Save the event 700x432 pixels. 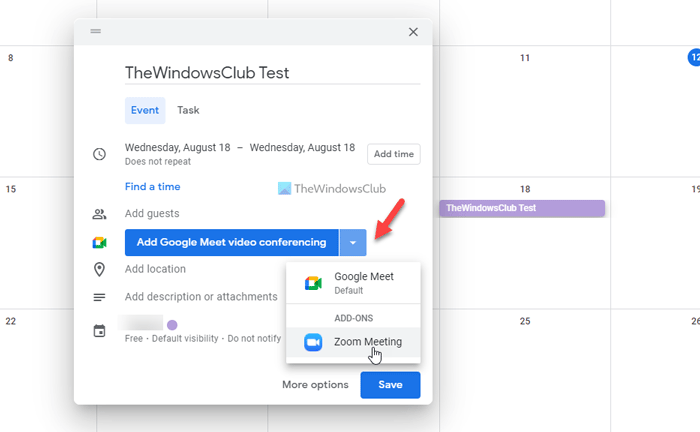coord(390,385)
